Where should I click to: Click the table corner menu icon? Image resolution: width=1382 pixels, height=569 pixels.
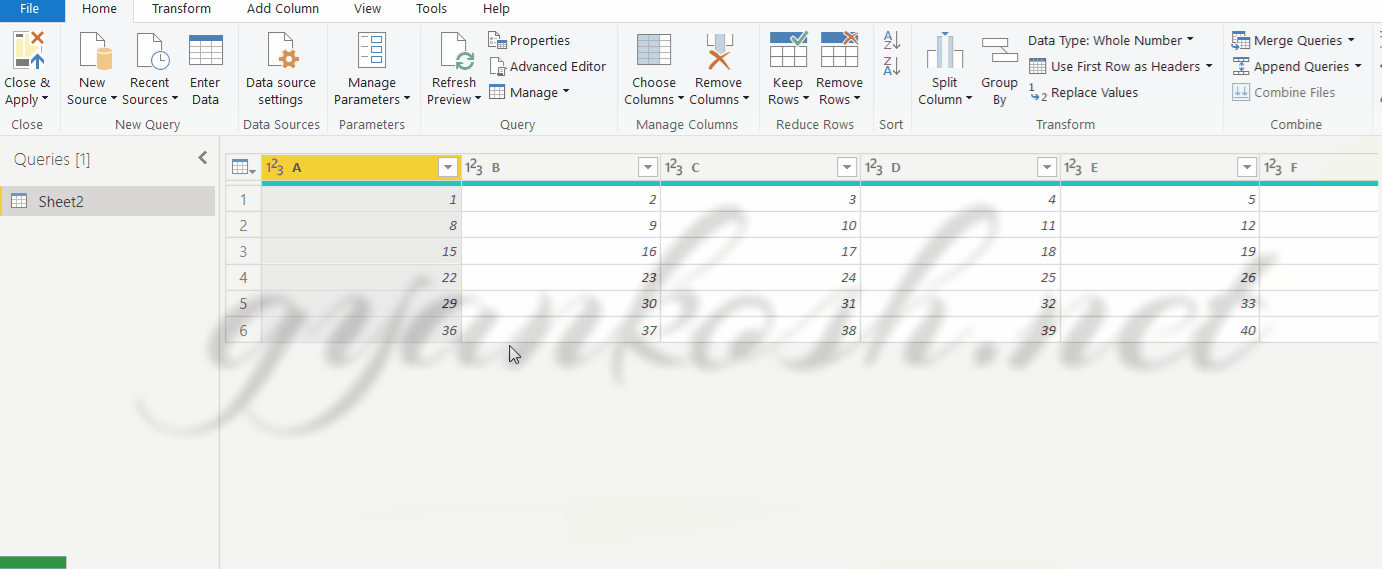point(244,168)
